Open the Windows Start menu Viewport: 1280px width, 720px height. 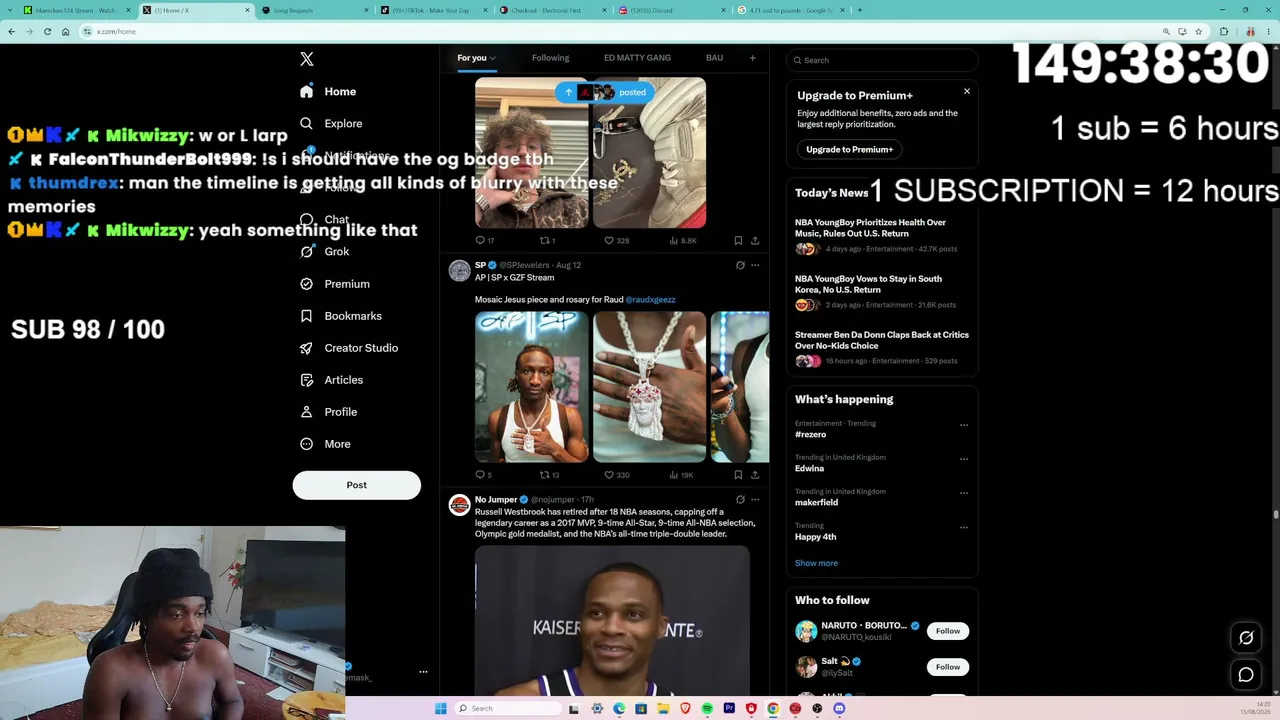tap(441, 708)
